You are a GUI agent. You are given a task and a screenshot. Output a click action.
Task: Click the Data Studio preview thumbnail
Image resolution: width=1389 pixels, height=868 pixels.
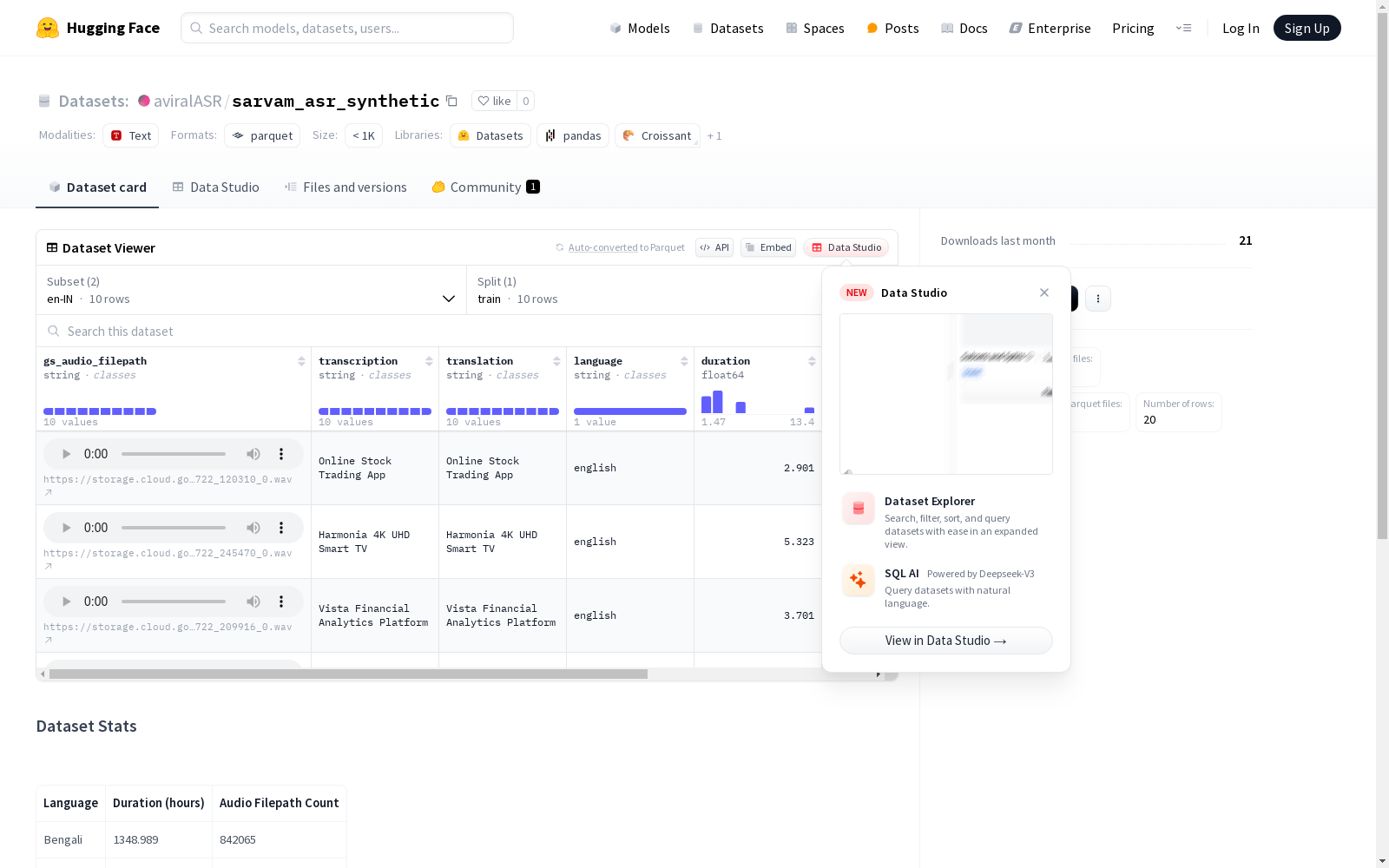(946, 394)
